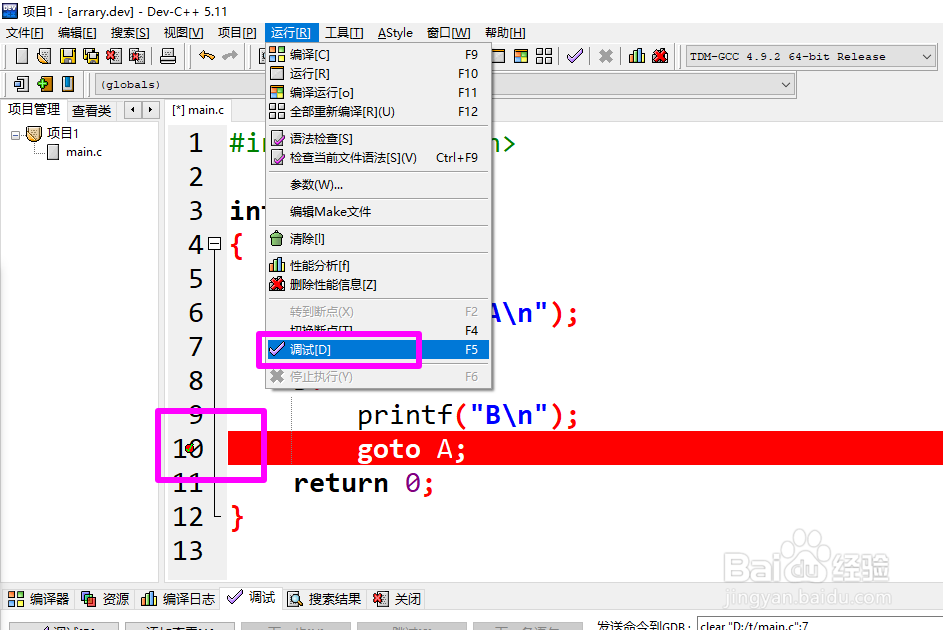Open the 资源 bottom tab

(x=105, y=599)
